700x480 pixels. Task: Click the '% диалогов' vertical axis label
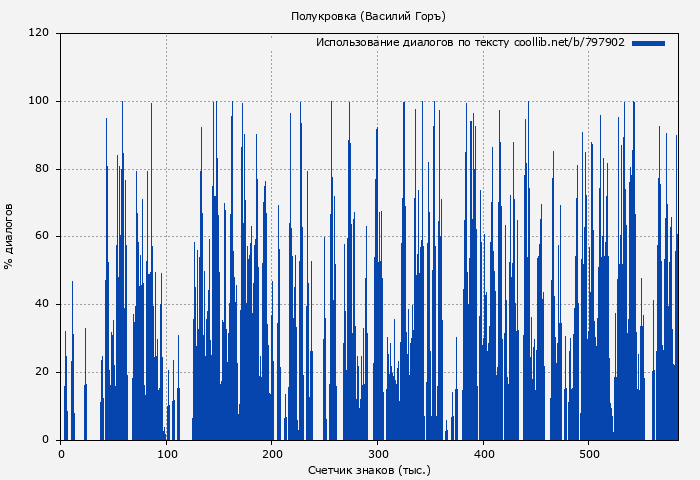9,236
